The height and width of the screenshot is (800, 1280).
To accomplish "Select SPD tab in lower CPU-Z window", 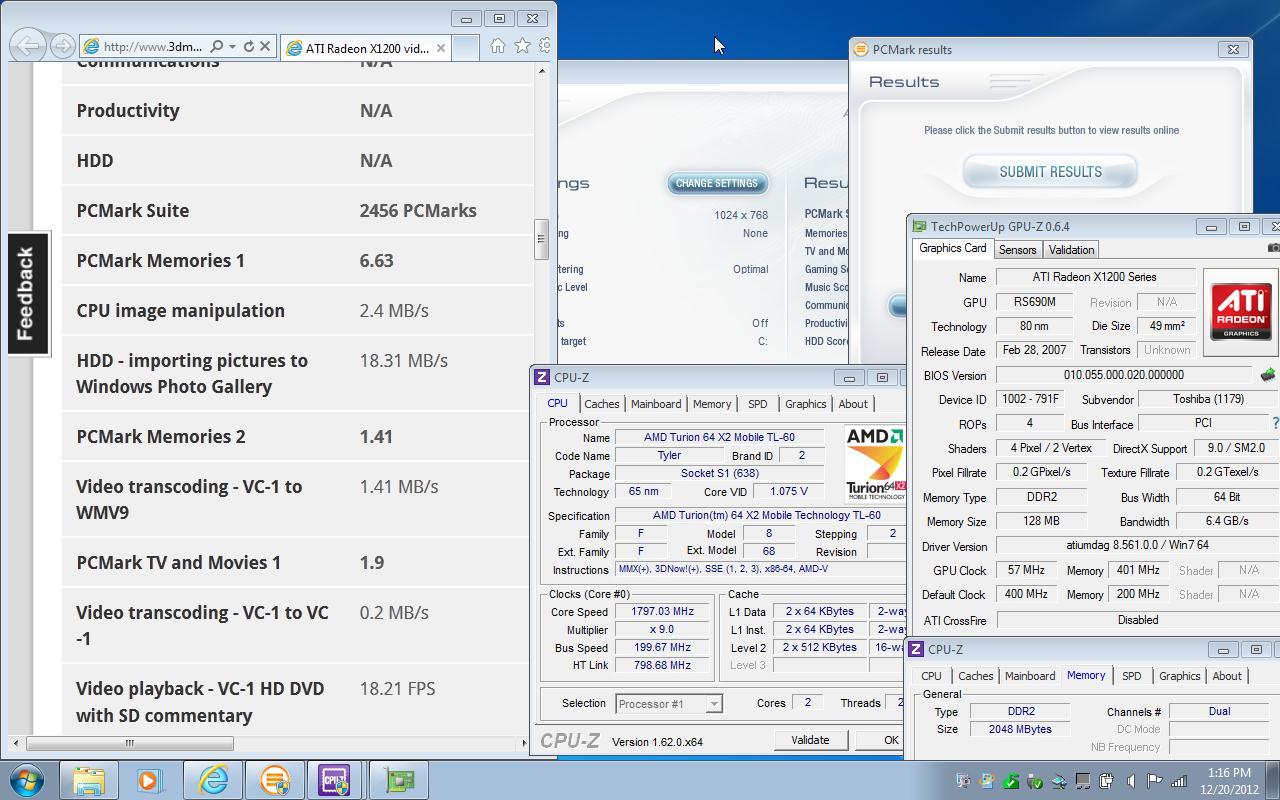I will (1131, 676).
